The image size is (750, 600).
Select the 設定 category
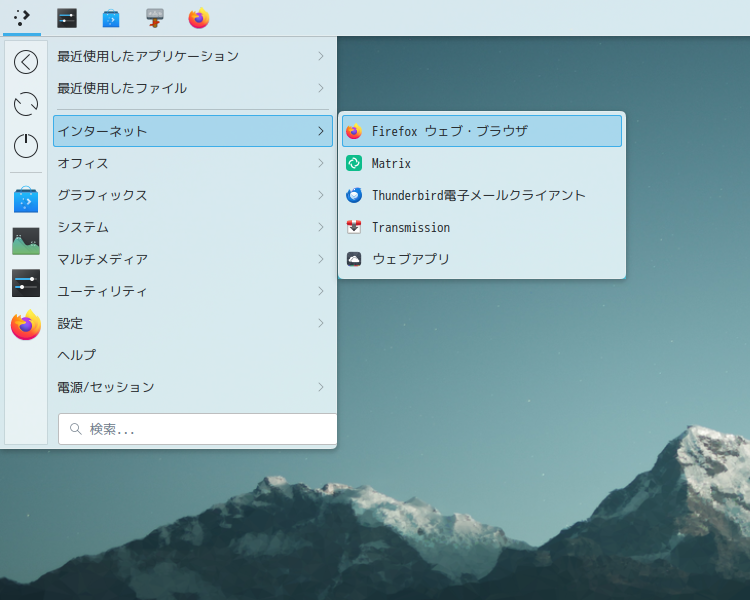(193, 323)
